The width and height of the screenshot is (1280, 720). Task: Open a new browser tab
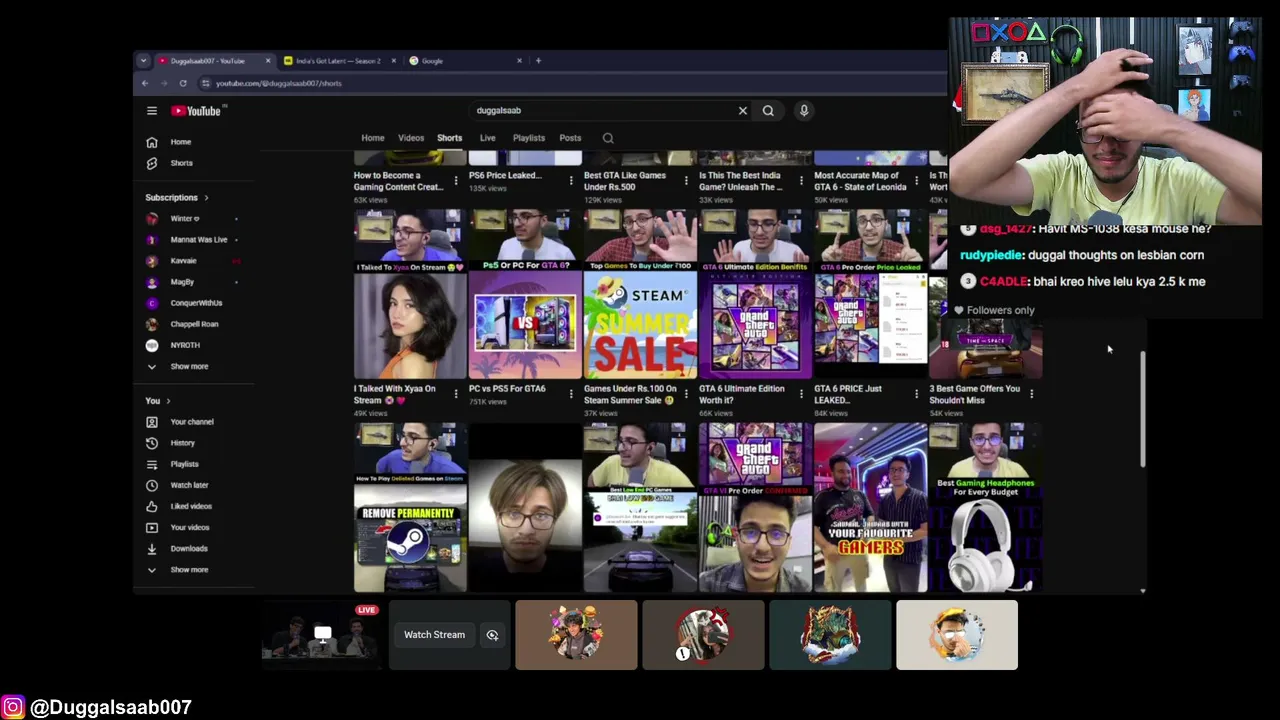point(538,61)
